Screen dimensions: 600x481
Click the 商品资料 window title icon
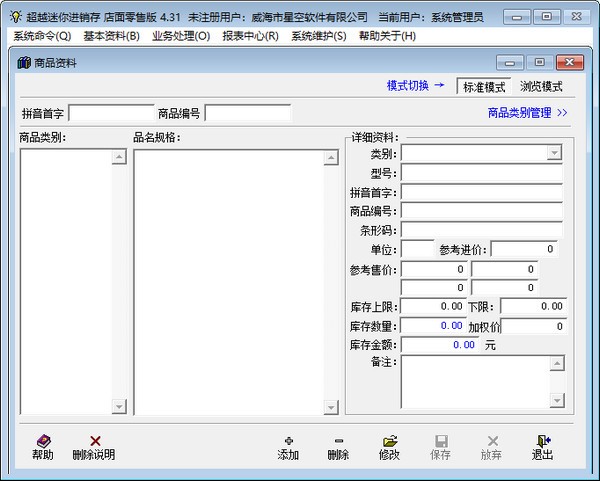[x=24, y=63]
